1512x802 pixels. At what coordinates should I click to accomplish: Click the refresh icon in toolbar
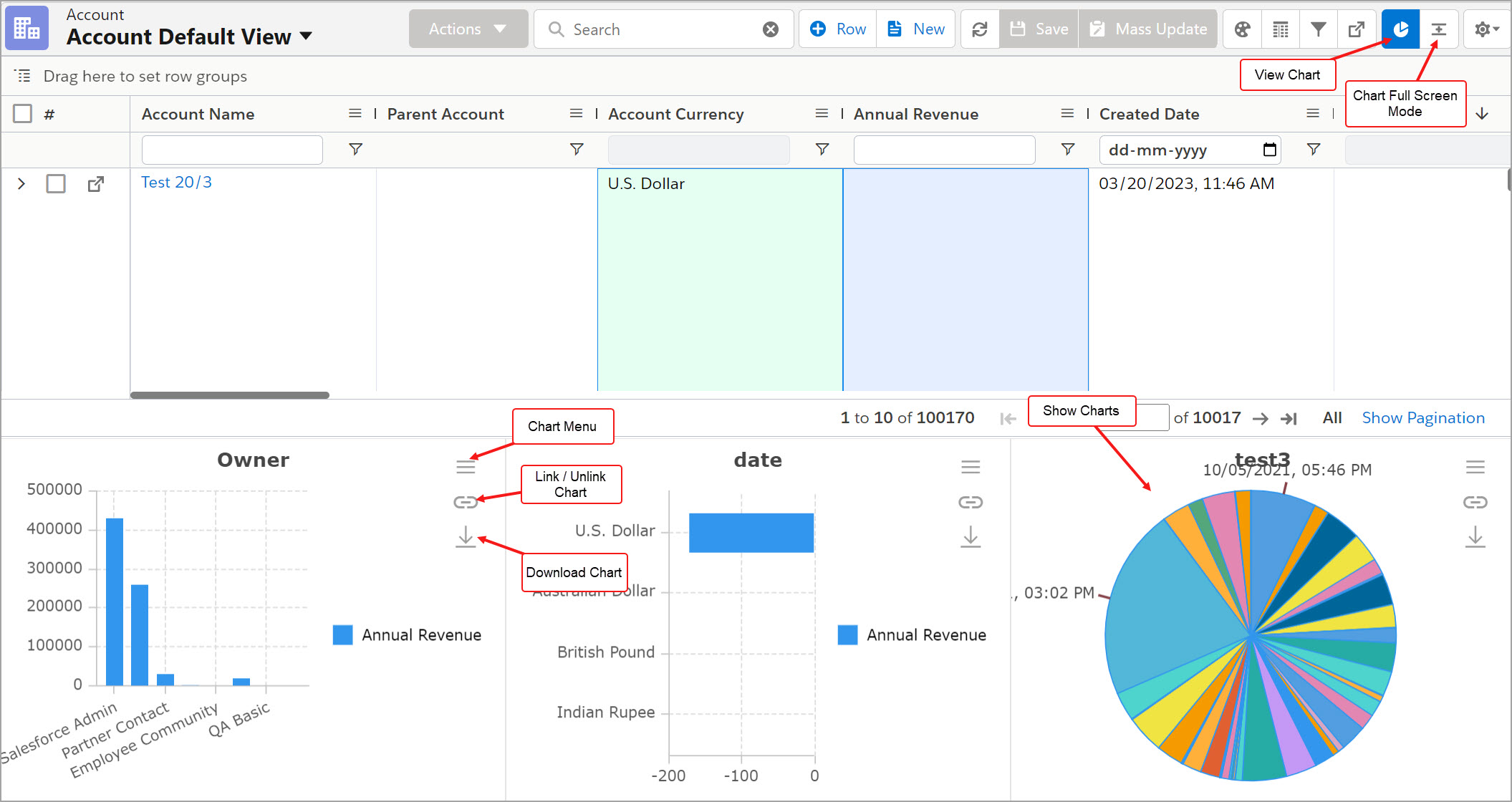tap(979, 29)
